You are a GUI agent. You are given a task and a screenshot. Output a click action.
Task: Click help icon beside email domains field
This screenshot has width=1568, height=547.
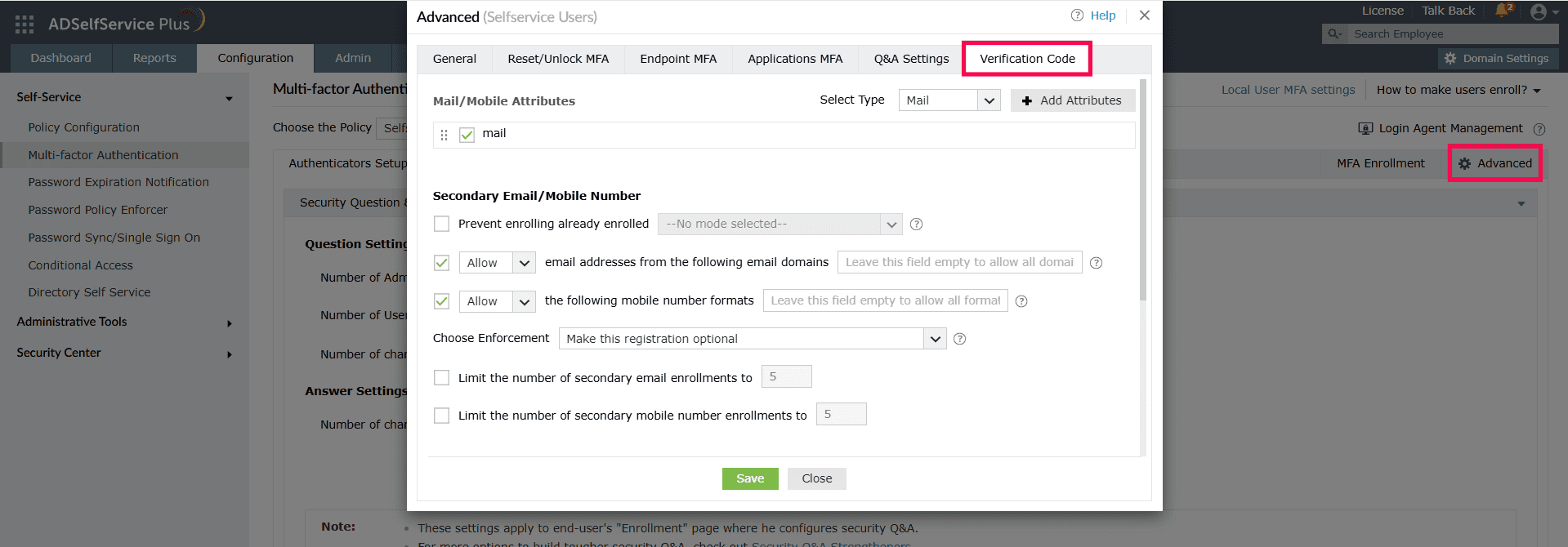pos(1097,263)
